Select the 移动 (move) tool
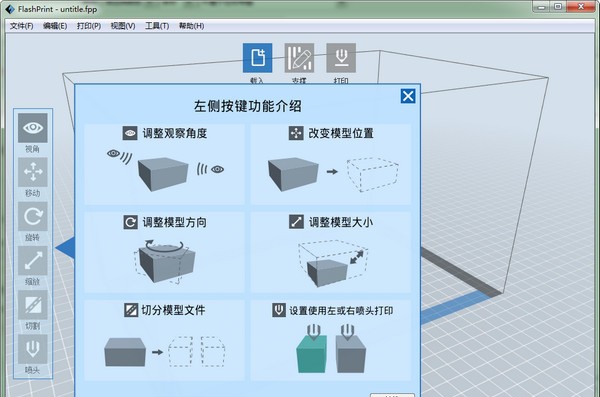Image resolution: width=600 pixels, height=397 pixels. tap(33, 172)
